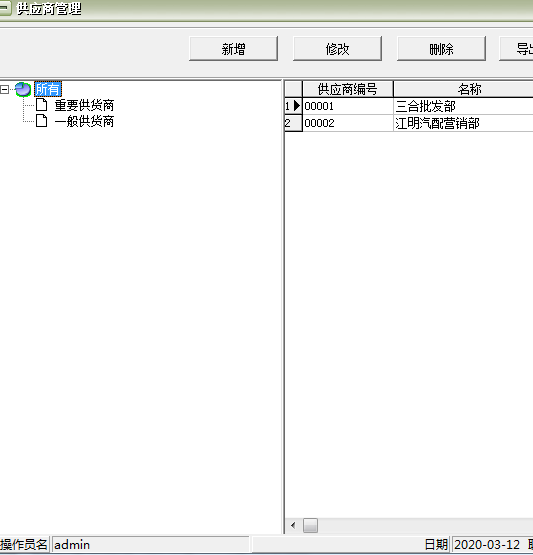Click the admin operator name field
This screenshot has height=555, width=533.
click(x=151, y=544)
